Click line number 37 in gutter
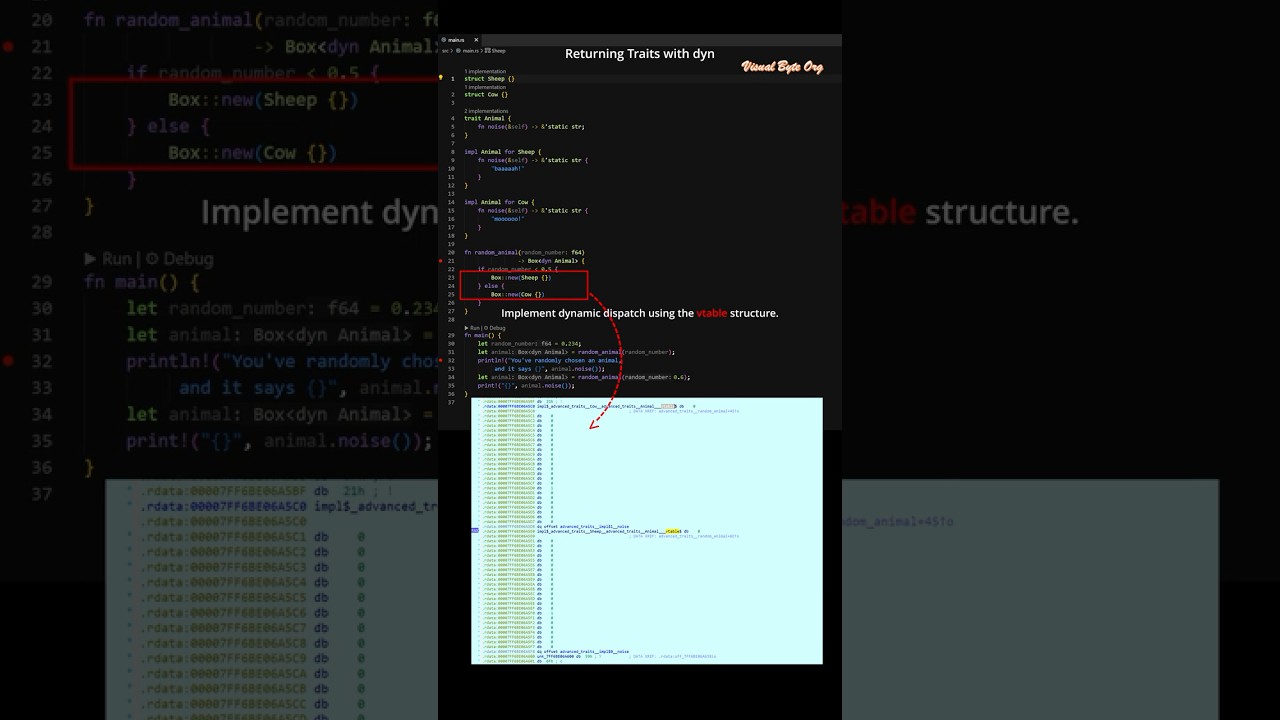Screen dimensions: 1280x720 click(x=453, y=402)
